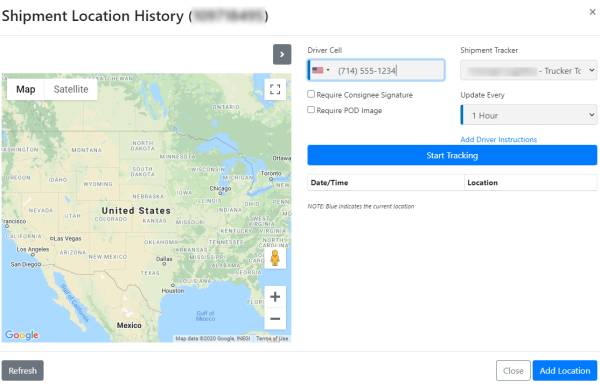
Task: Click the Refresh button
Action: [x=23, y=370]
